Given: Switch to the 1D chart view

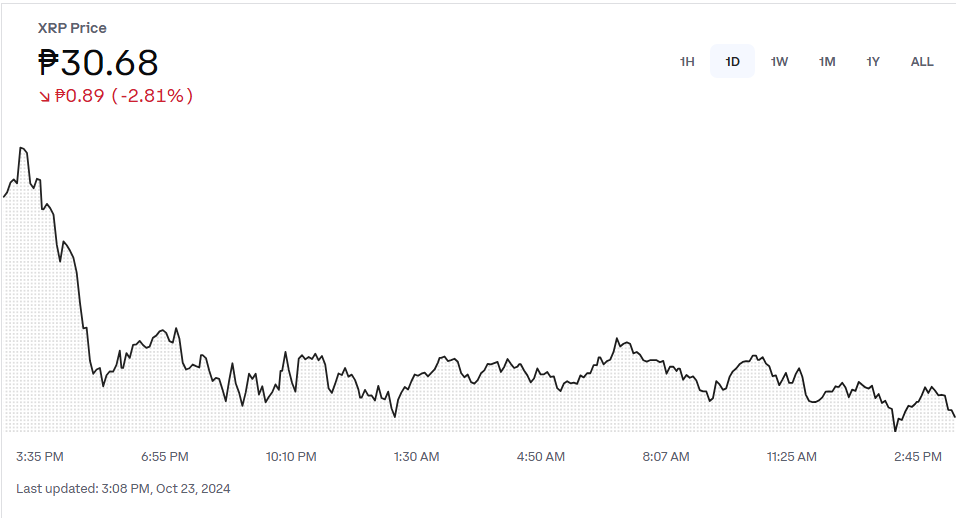Looking at the screenshot, I should 733,62.
